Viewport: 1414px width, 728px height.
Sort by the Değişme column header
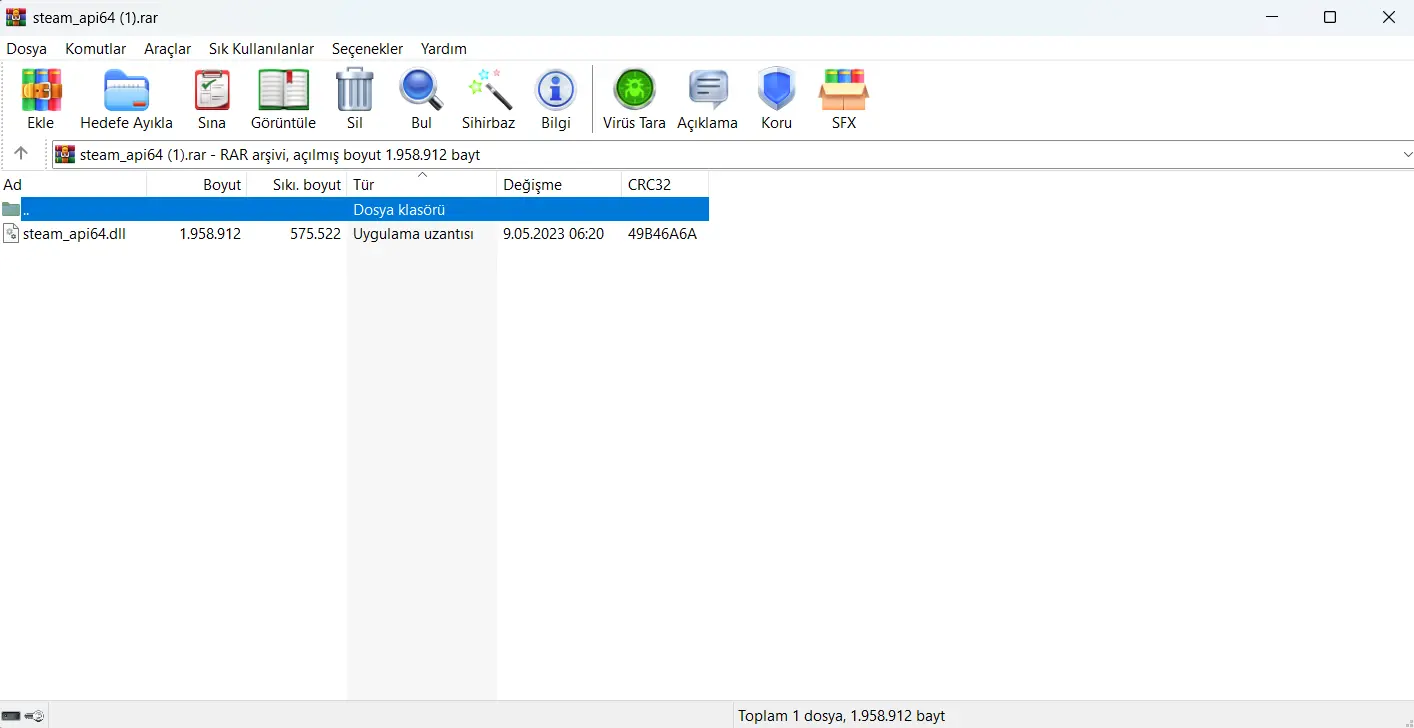pyautogui.click(x=559, y=185)
